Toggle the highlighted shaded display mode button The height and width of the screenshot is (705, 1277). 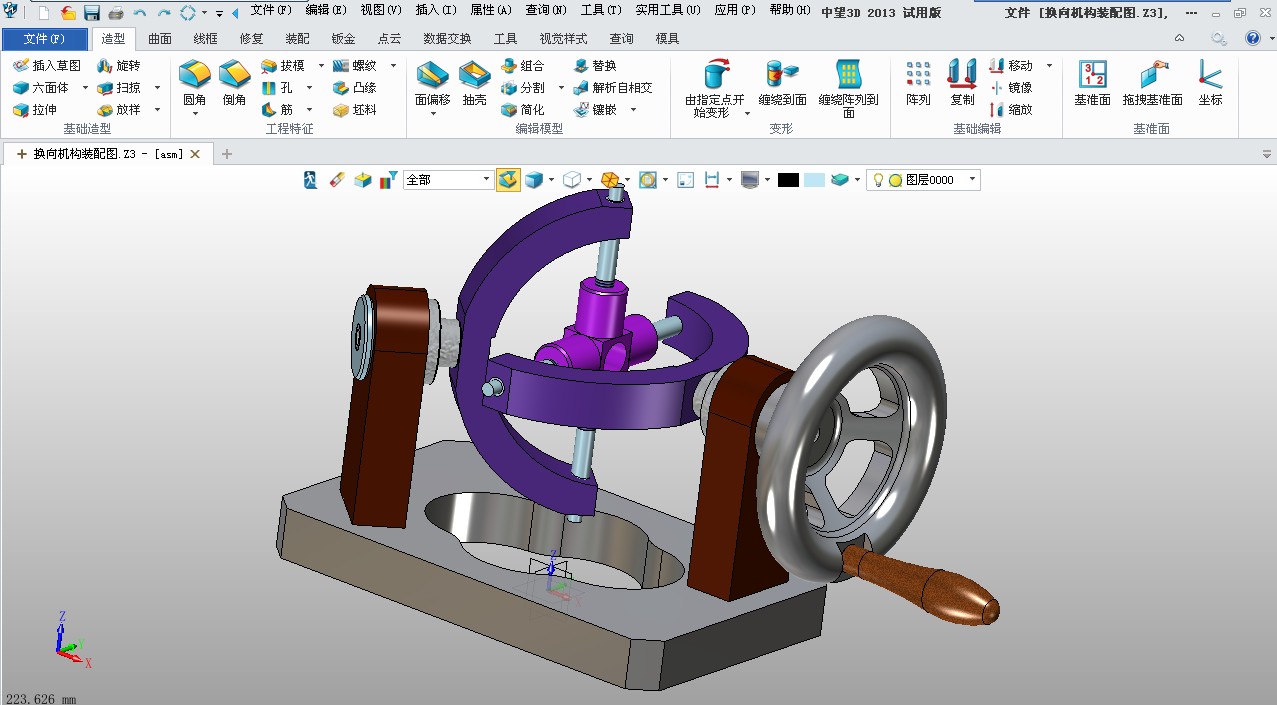509,180
